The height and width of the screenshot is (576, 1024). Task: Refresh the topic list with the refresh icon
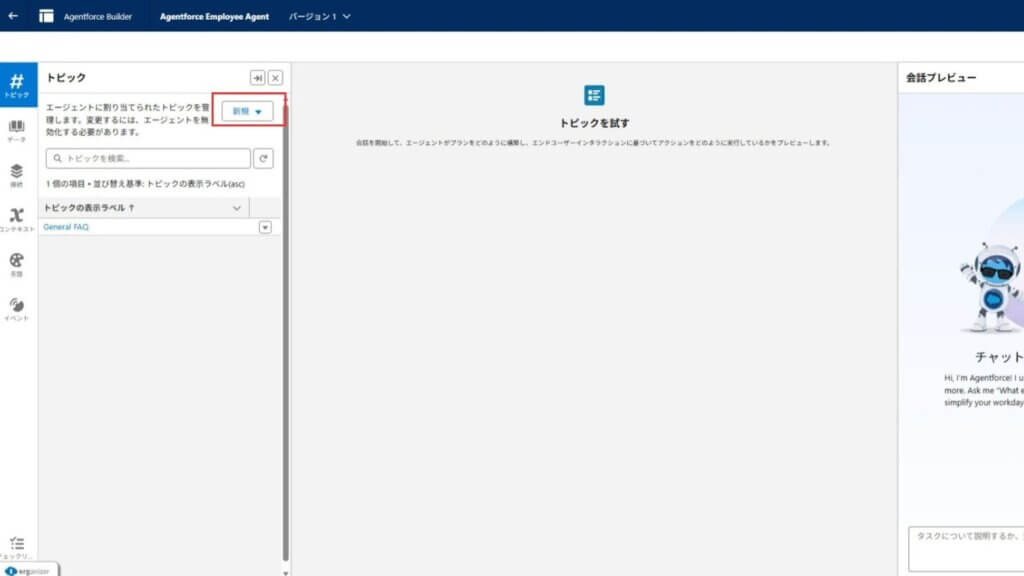point(264,158)
